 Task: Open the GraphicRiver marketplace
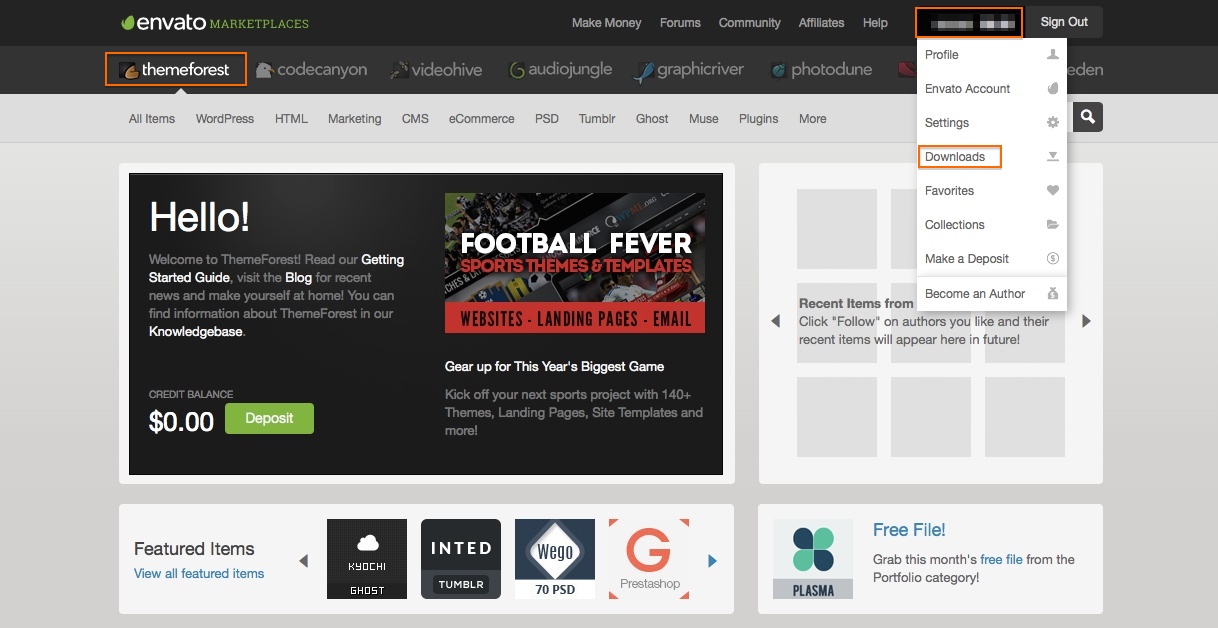[690, 70]
